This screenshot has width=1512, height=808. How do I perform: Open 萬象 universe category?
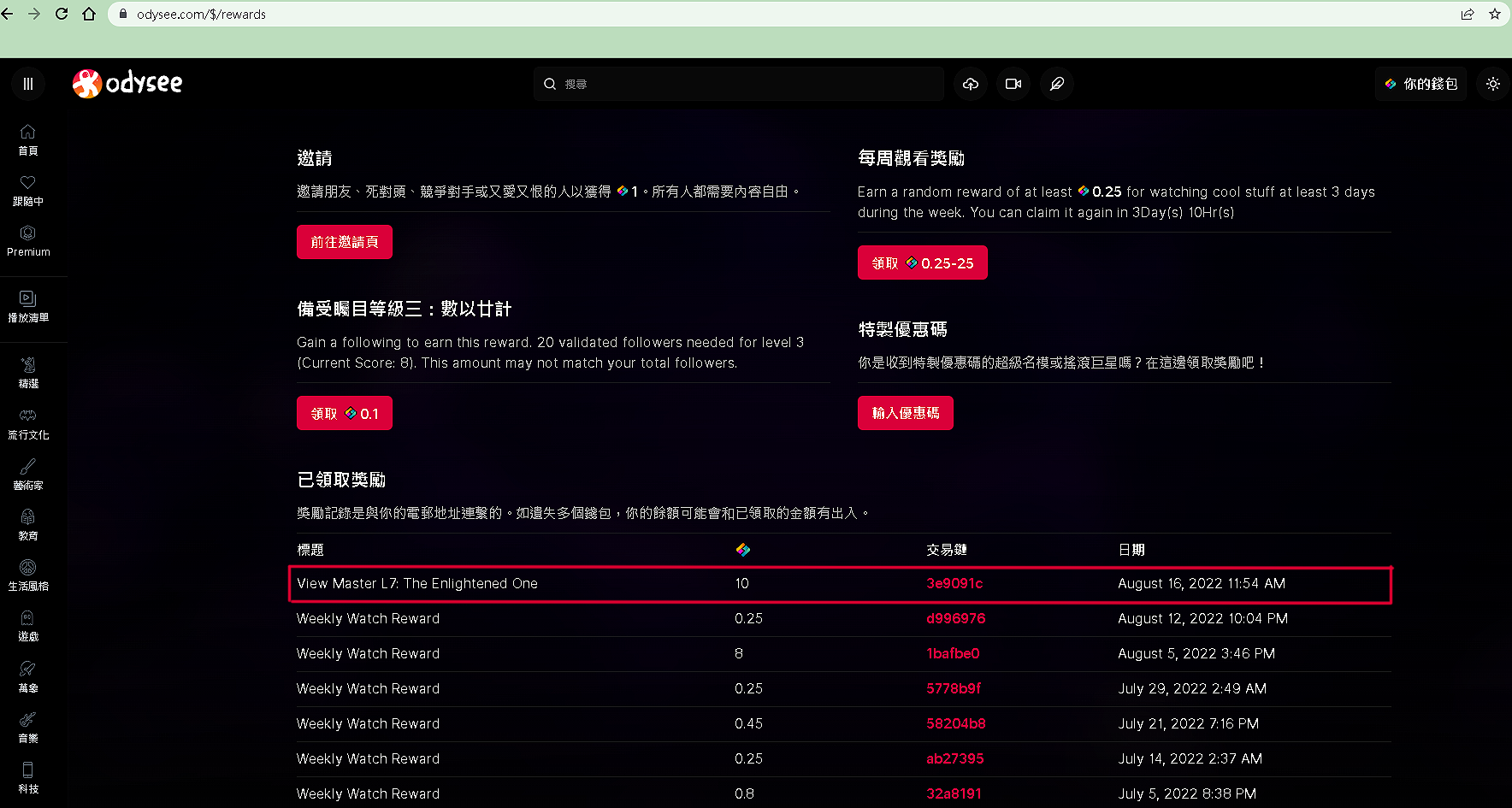[x=28, y=677]
